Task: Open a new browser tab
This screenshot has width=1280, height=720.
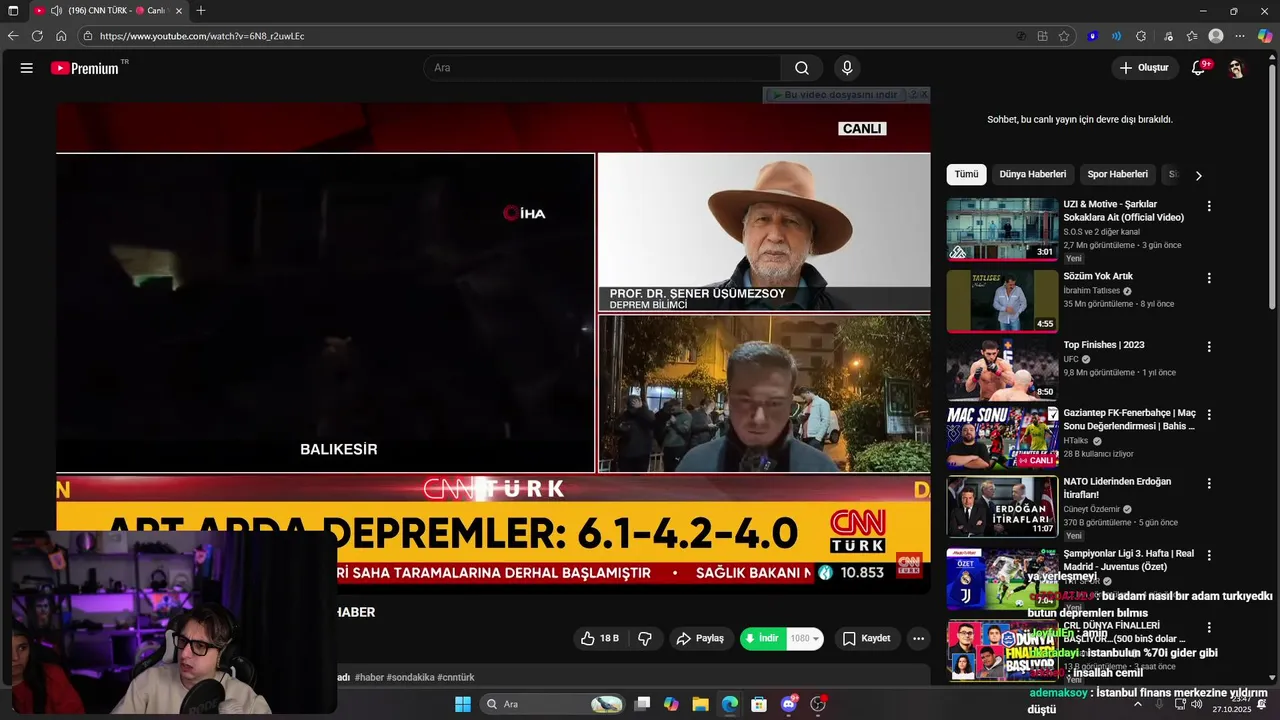Action: [x=201, y=10]
